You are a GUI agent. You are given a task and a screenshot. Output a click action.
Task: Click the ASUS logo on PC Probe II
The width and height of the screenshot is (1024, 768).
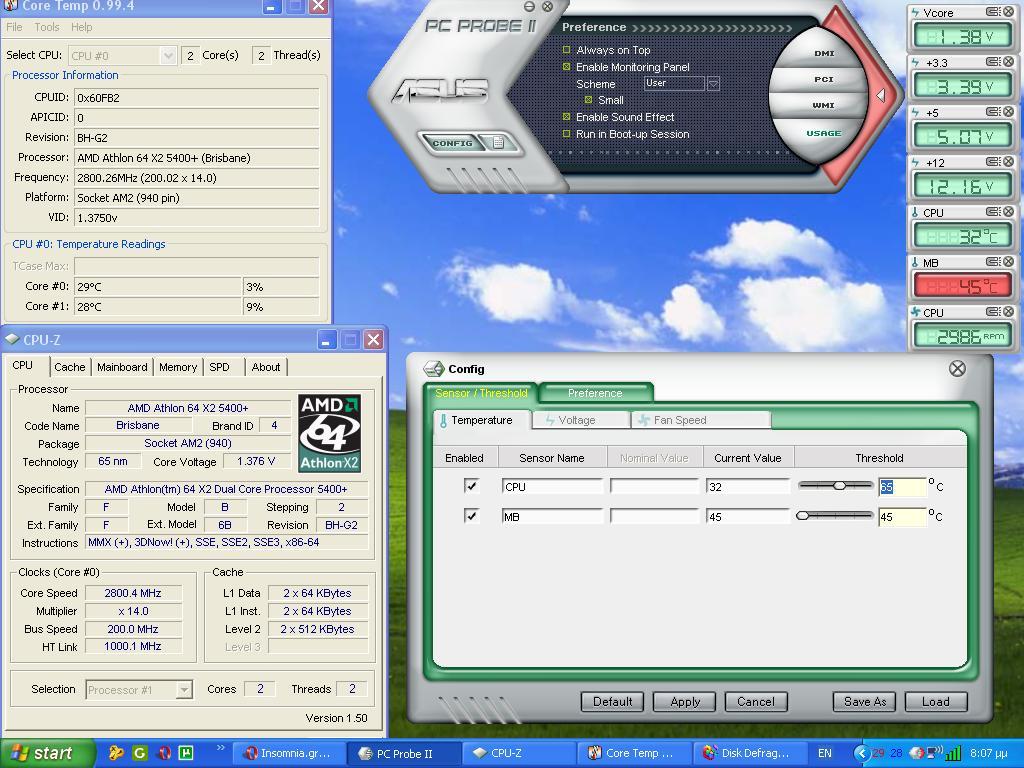440,91
